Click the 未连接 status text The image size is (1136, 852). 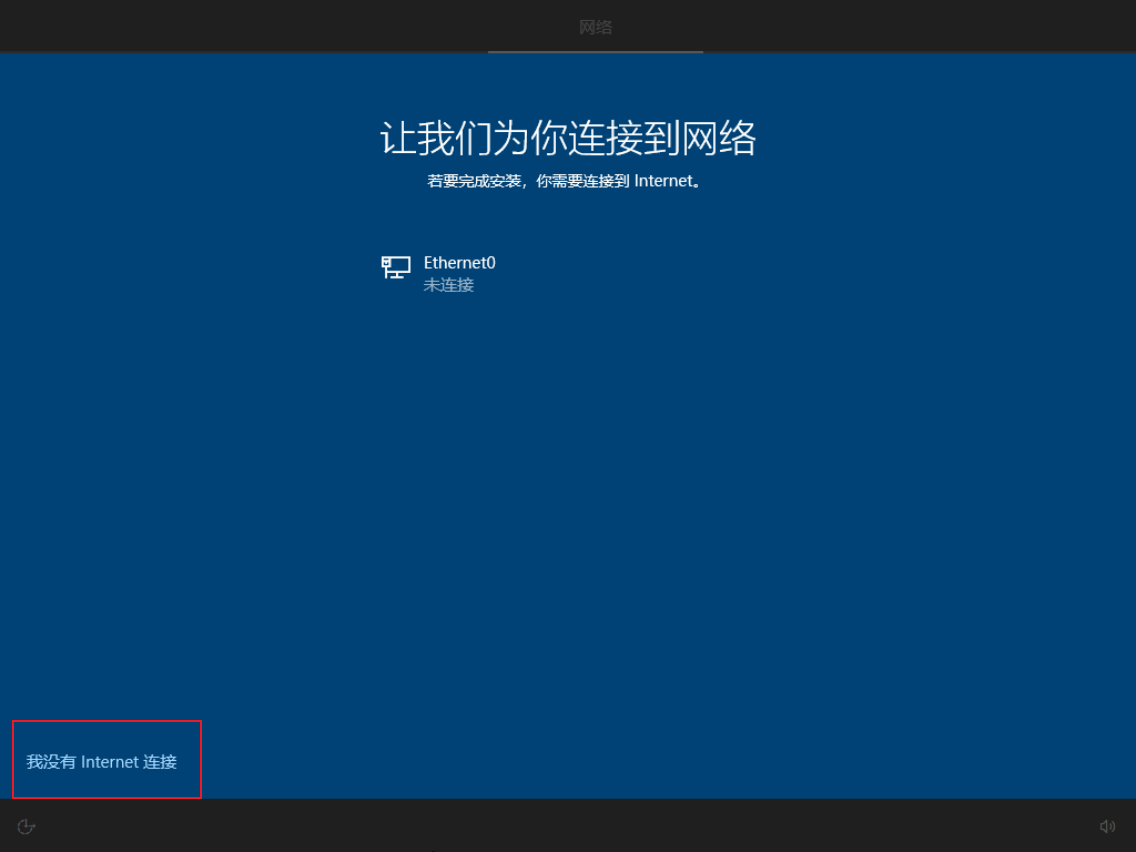(448, 285)
